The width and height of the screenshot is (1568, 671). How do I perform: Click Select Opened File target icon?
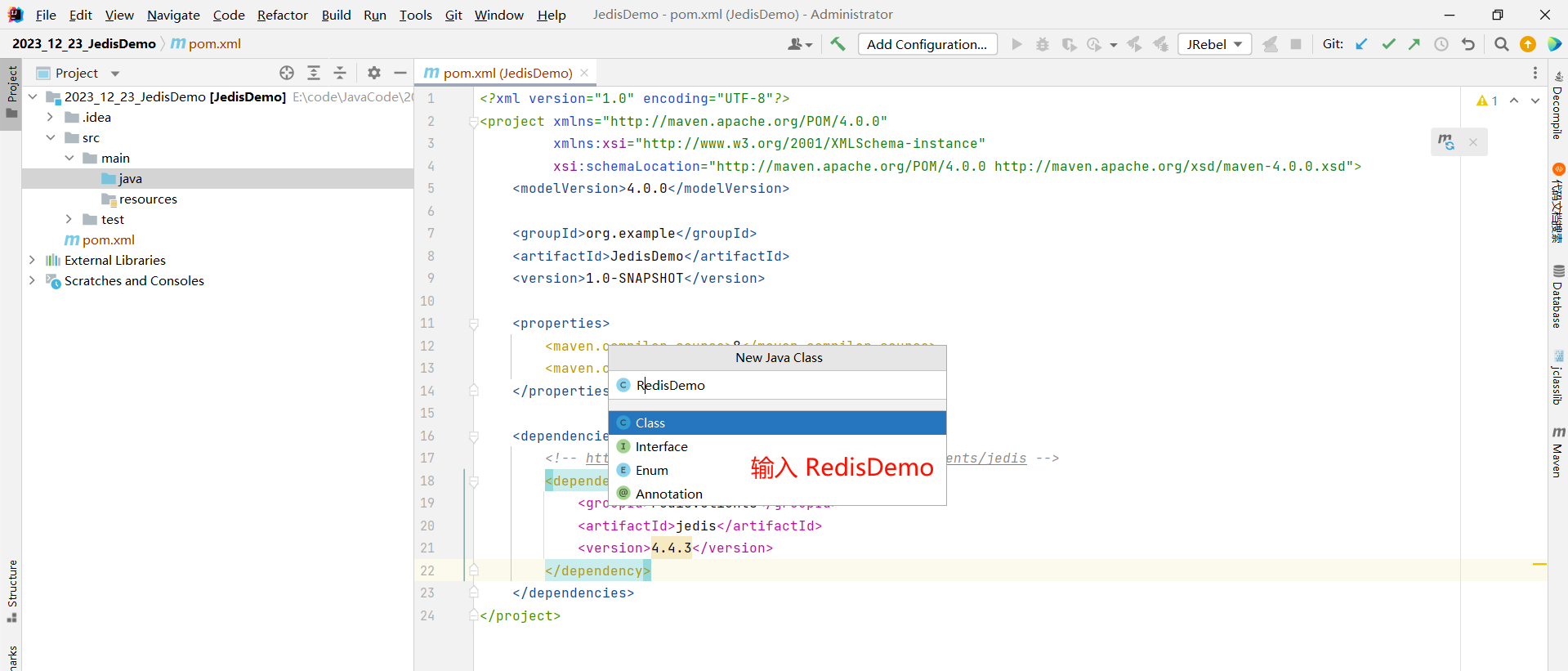pyautogui.click(x=287, y=73)
